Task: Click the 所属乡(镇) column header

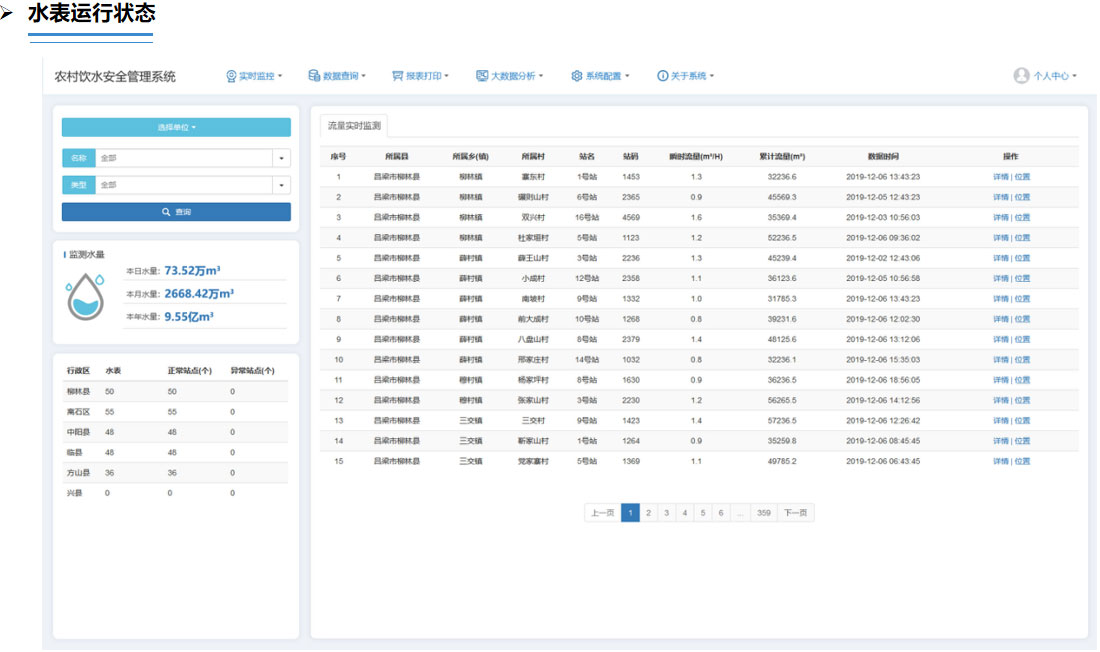Action: pos(470,157)
